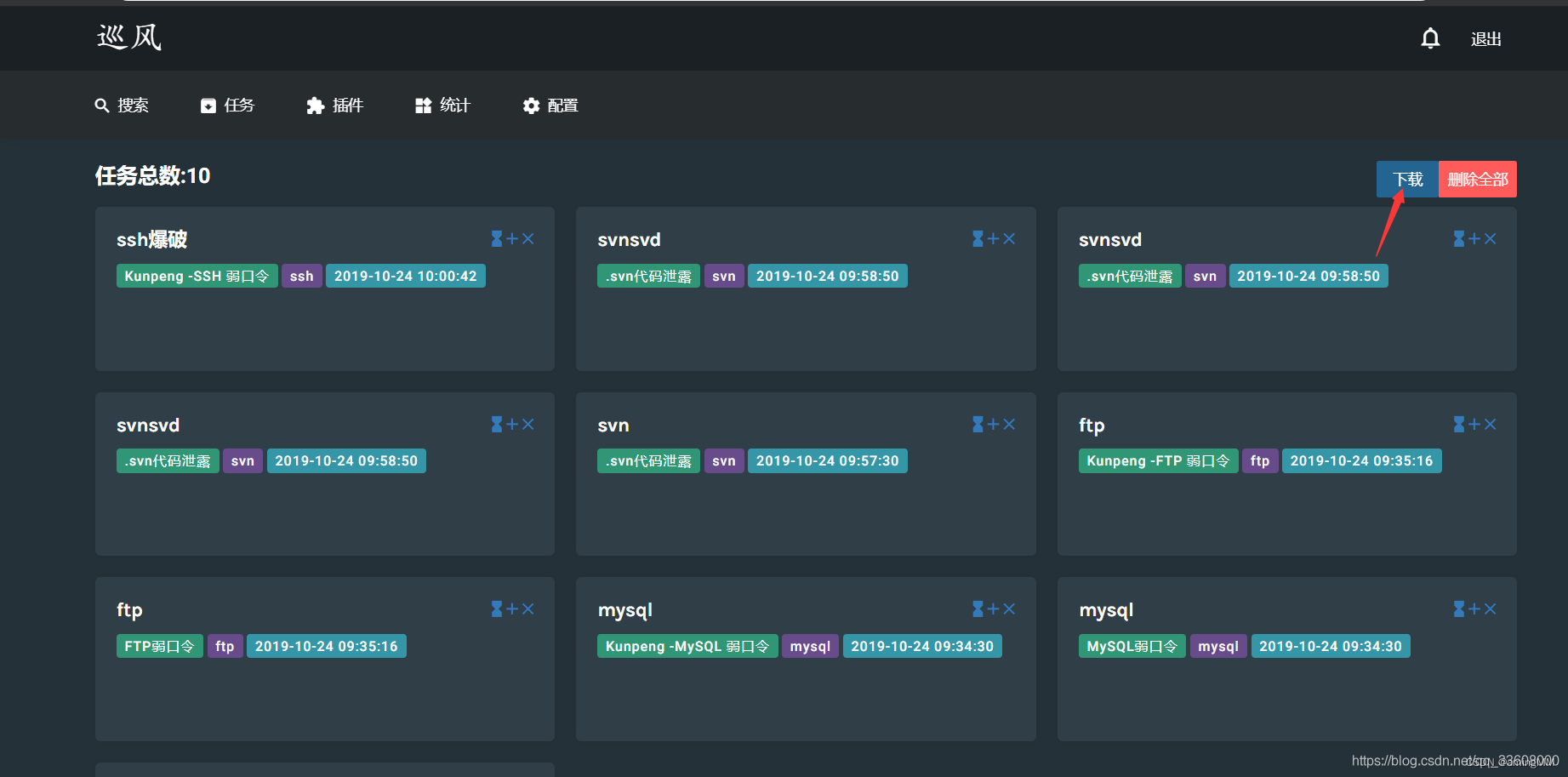Image resolution: width=1568 pixels, height=777 pixels.
Task: Click hourglass icon on the svn task card
Action: (x=978, y=424)
